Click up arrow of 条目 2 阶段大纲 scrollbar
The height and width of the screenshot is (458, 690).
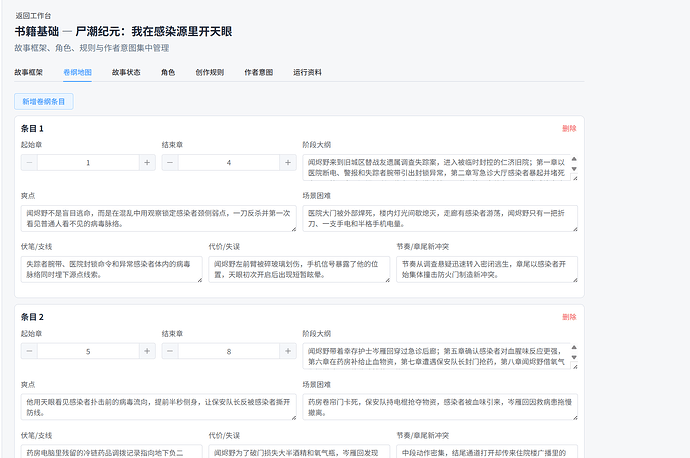574,347
